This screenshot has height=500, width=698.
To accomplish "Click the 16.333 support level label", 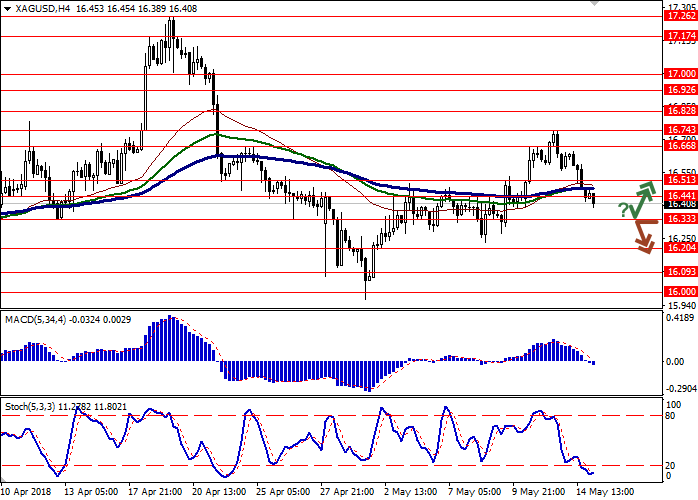I will (682, 219).
